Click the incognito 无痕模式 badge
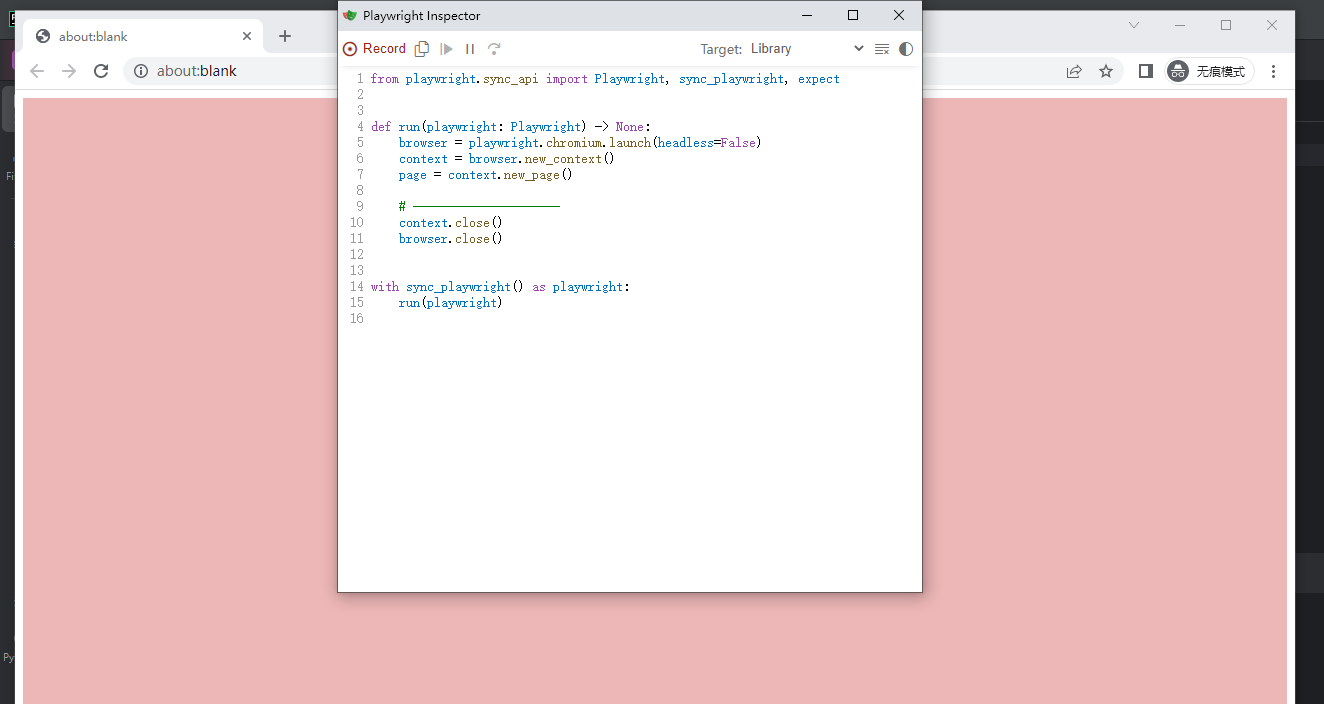Viewport: 1324px width, 704px height. point(1209,71)
